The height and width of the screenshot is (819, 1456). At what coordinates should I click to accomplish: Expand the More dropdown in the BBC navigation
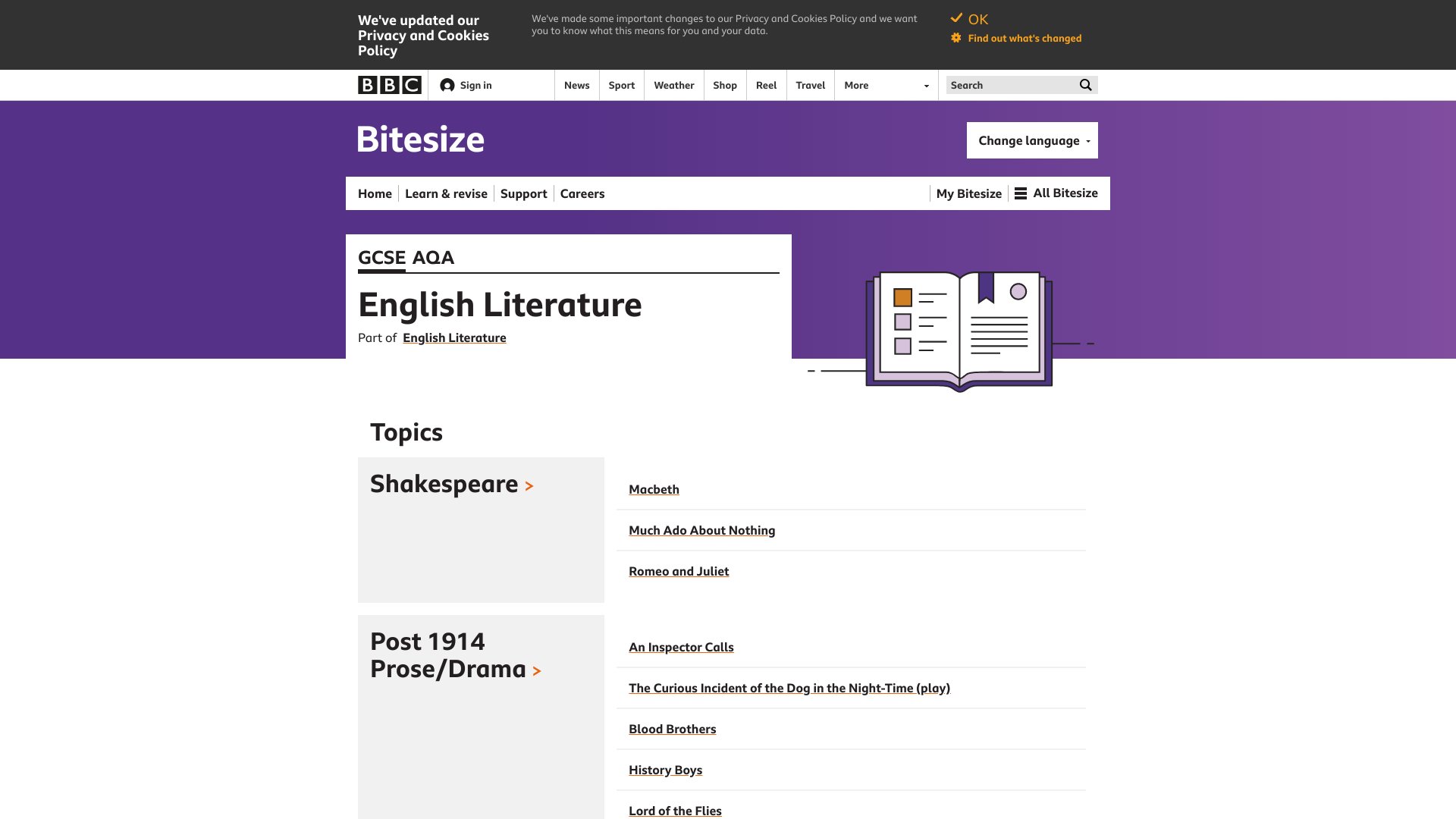(x=886, y=86)
